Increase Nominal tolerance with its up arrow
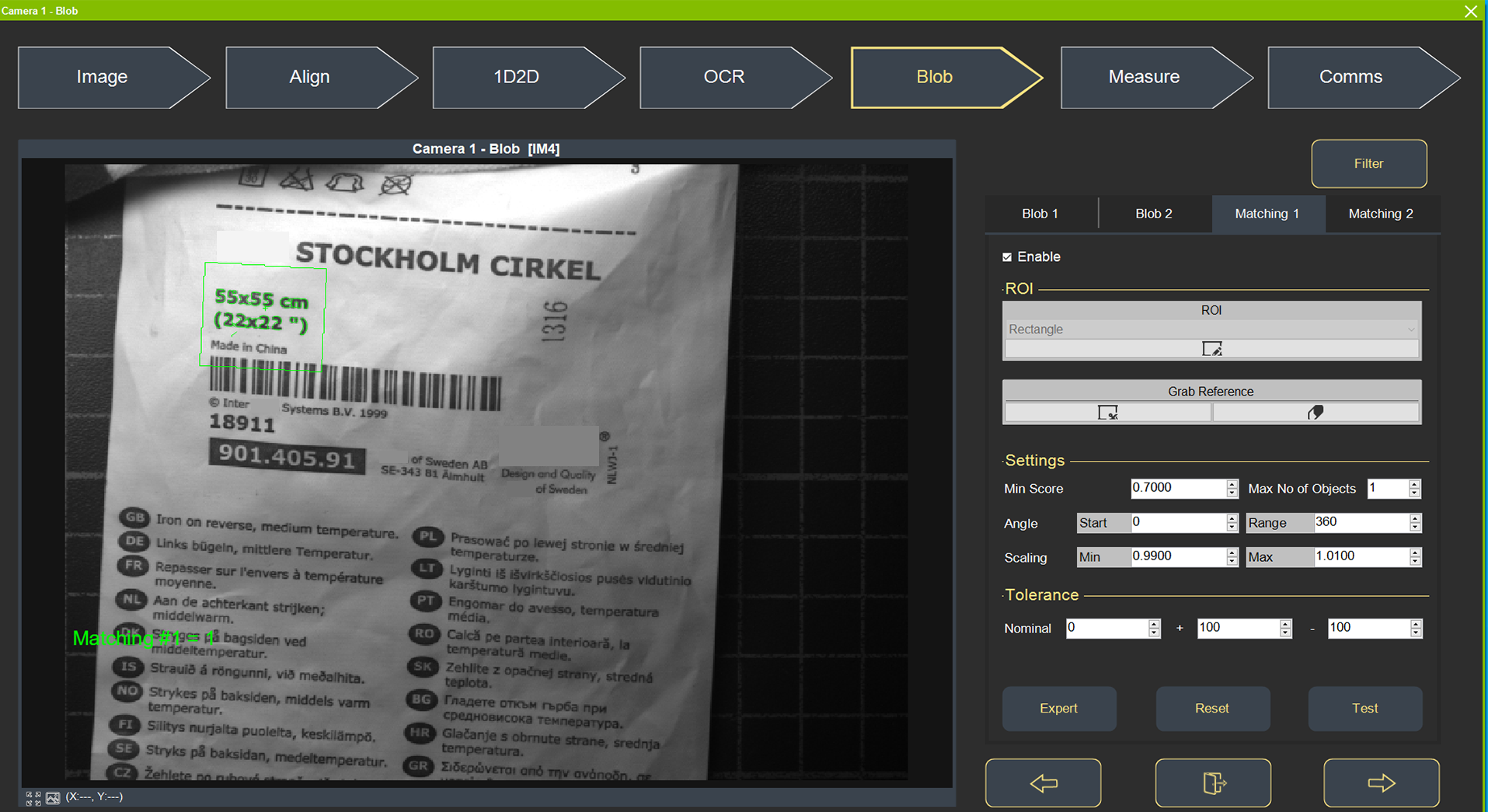 pos(1155,623)
